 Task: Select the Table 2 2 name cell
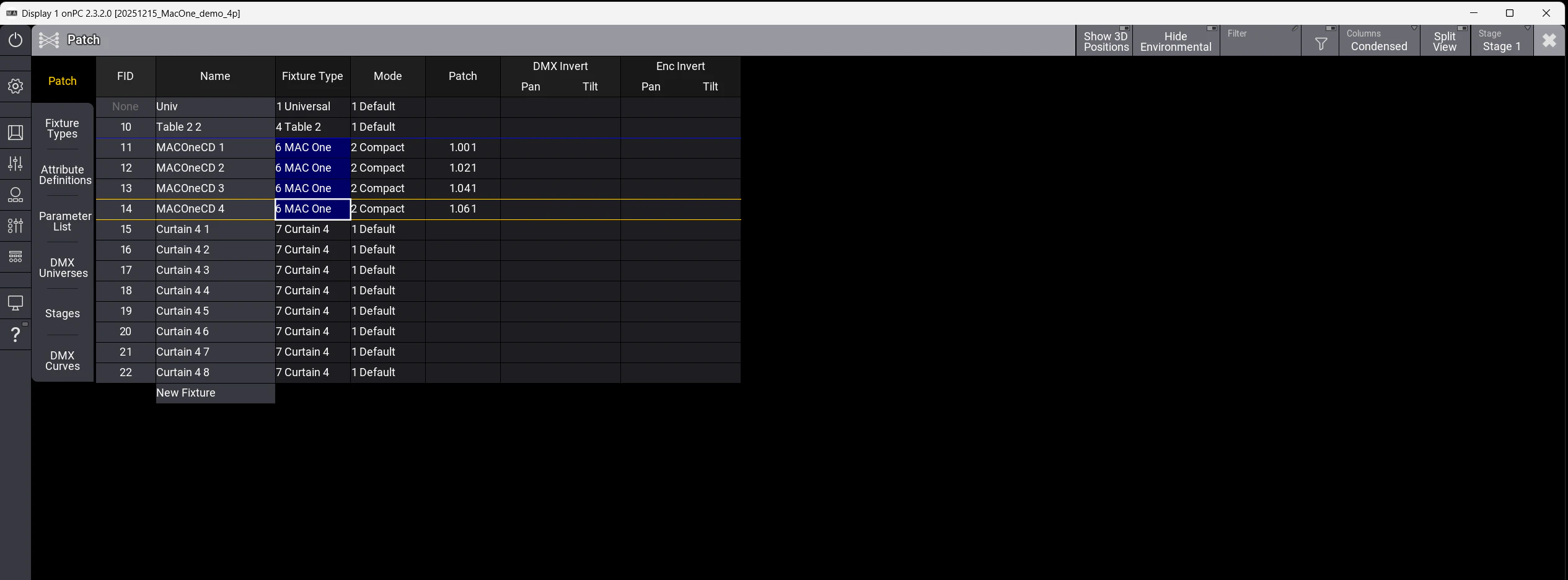point(215,127)
